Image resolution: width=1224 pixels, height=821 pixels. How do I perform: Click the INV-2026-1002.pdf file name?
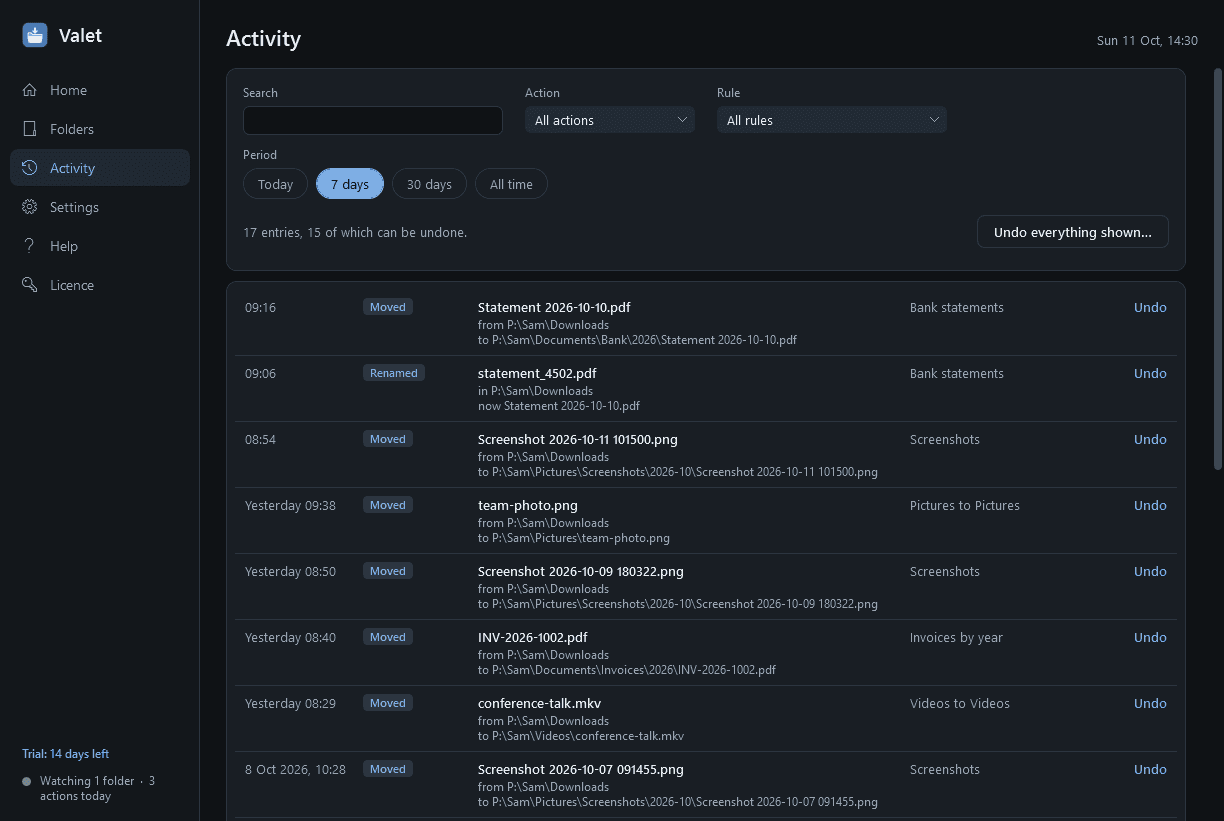click(x=533, y=637)
